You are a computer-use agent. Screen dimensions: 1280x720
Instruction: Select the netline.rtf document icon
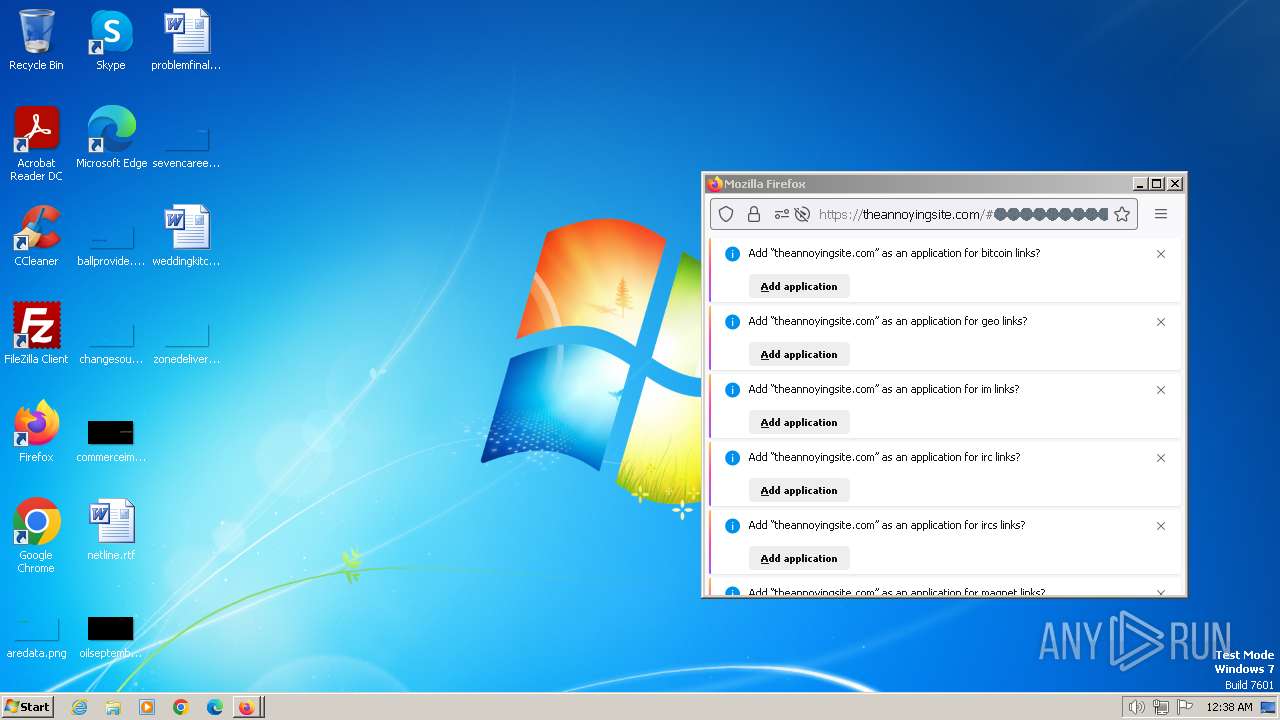(111, 530)
